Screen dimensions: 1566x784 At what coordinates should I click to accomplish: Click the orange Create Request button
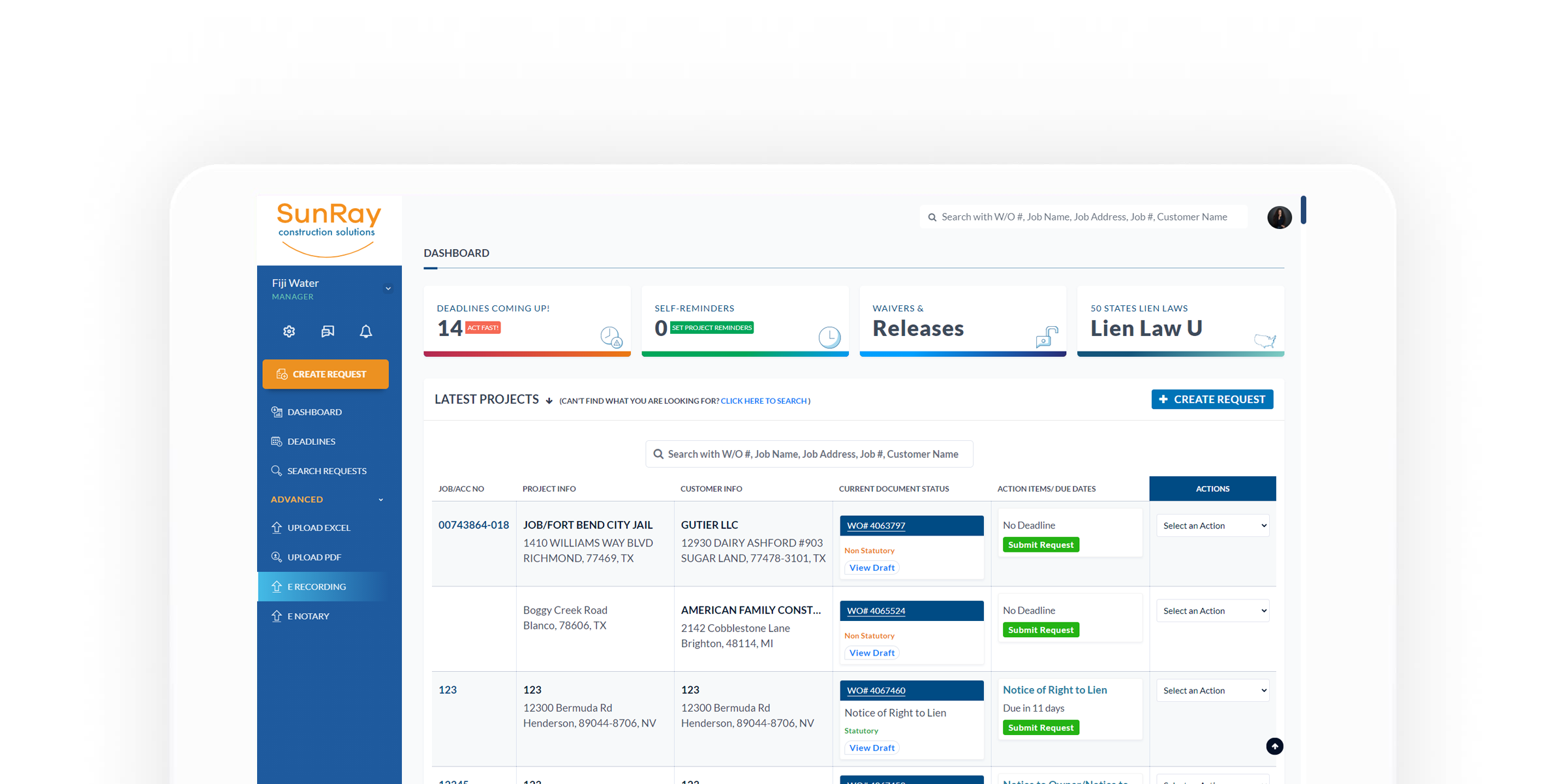(326, 374)
